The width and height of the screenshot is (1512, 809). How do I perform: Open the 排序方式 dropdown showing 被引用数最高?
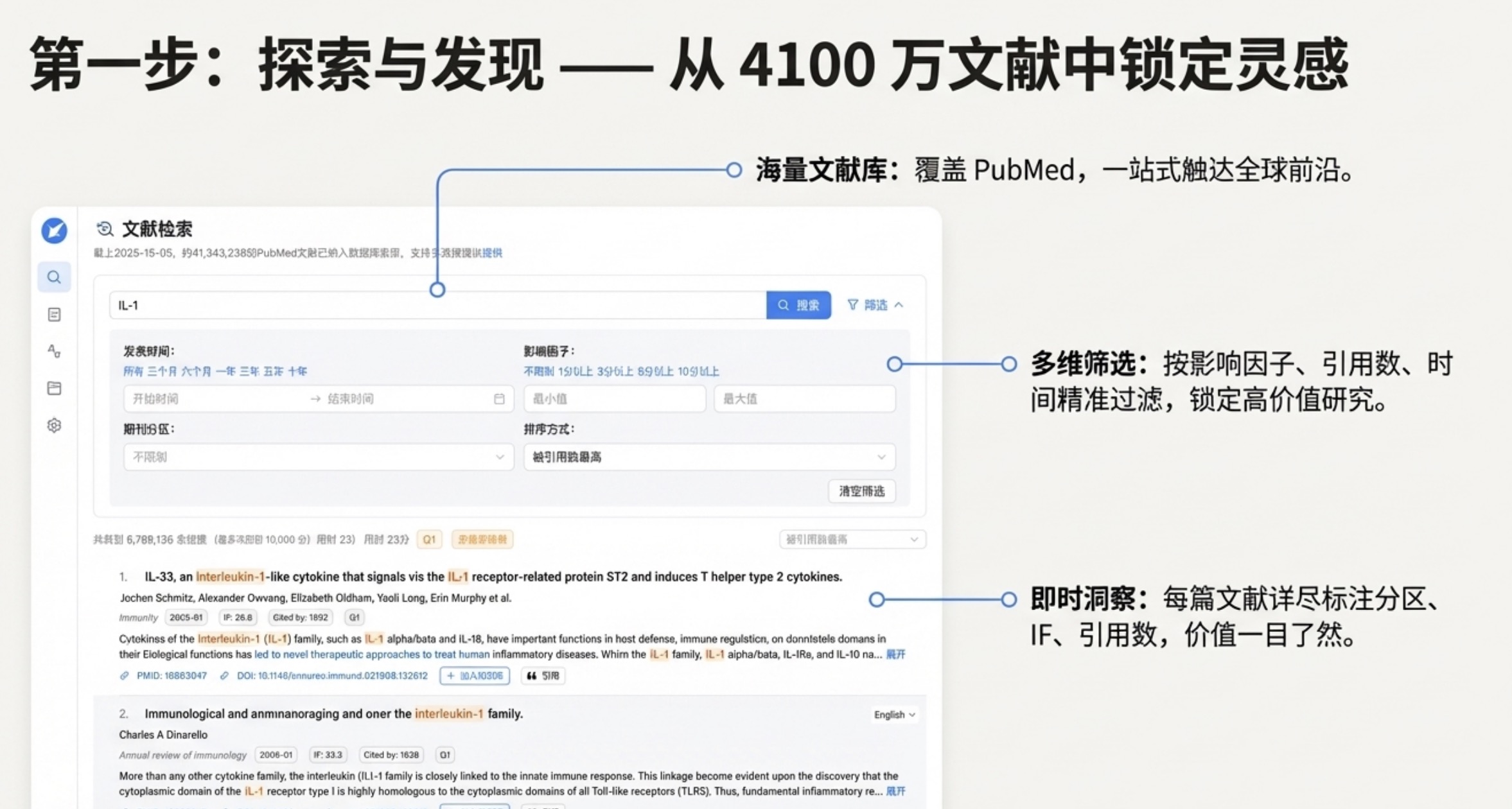(x=709, y=457)
